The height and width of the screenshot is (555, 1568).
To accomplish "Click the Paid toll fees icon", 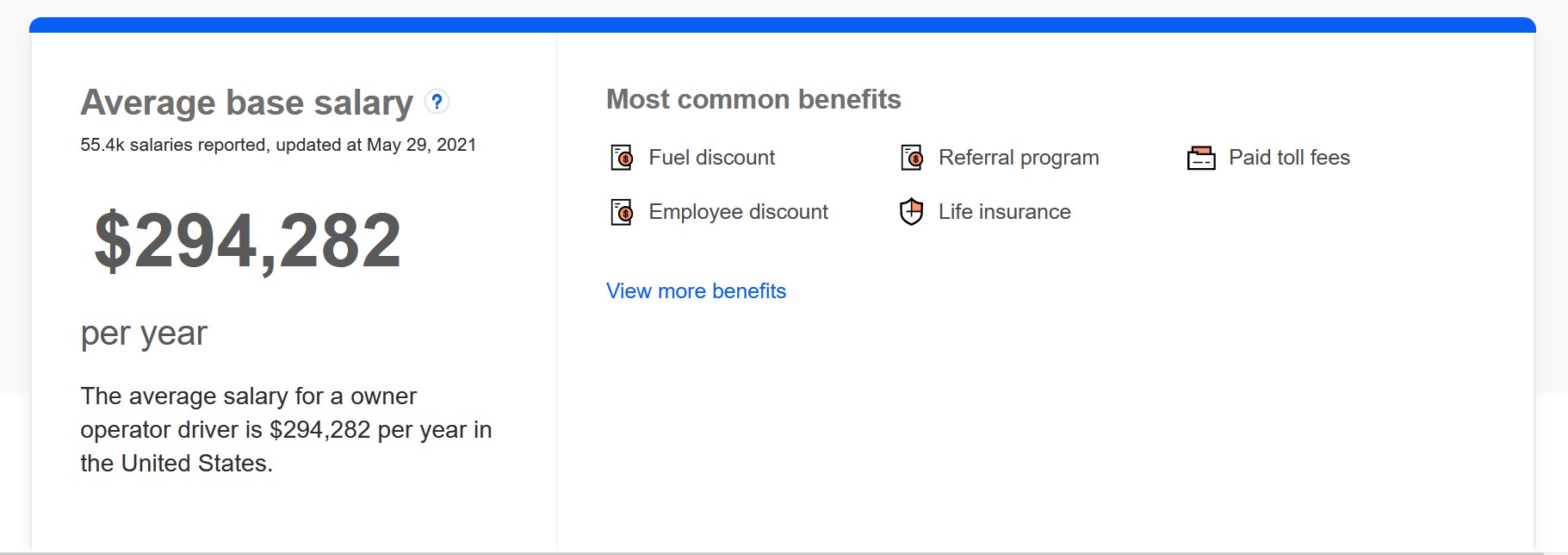I will pyautogui.click(x=1201, y=158).
